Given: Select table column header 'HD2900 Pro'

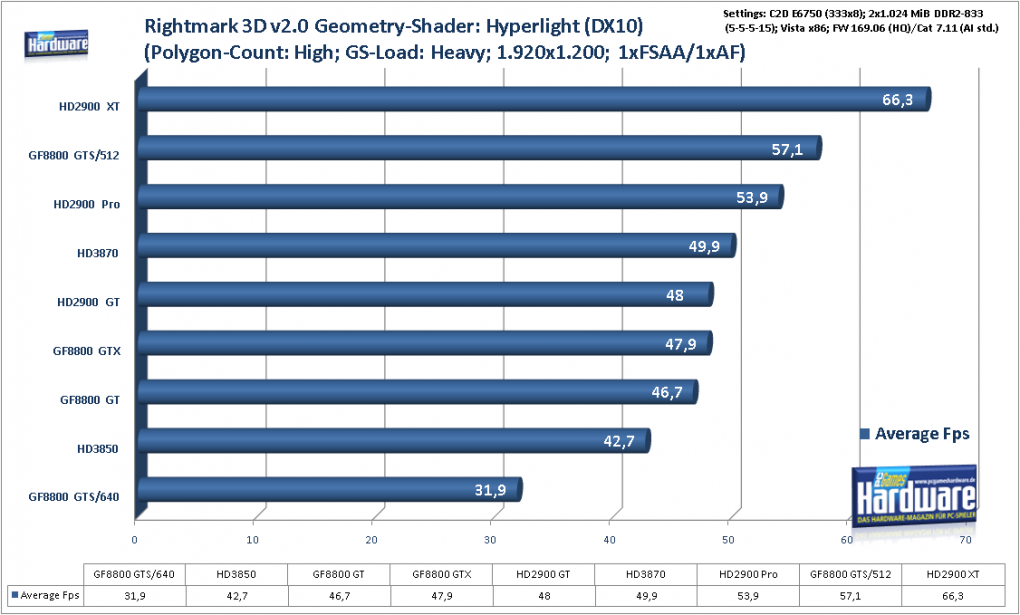Looking at the screenshot, I should (x=748, y=575).
